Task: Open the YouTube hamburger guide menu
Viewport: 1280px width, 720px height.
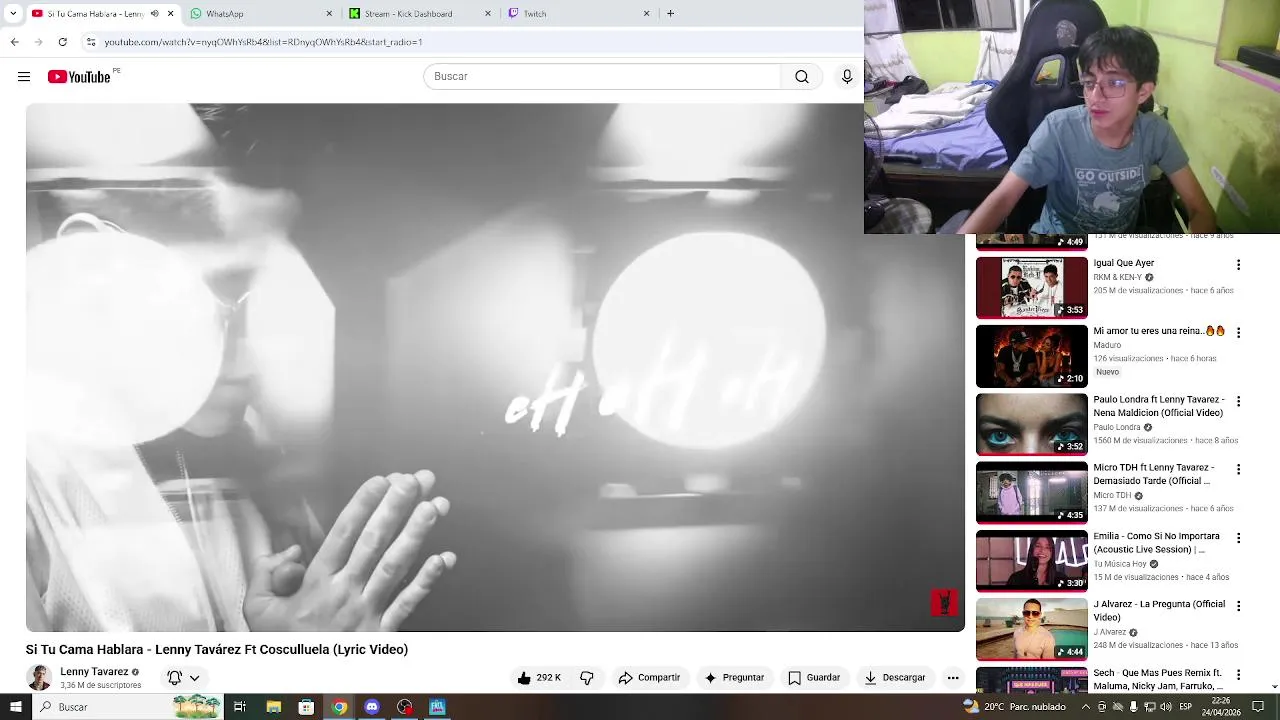Action: click(24, 77)
